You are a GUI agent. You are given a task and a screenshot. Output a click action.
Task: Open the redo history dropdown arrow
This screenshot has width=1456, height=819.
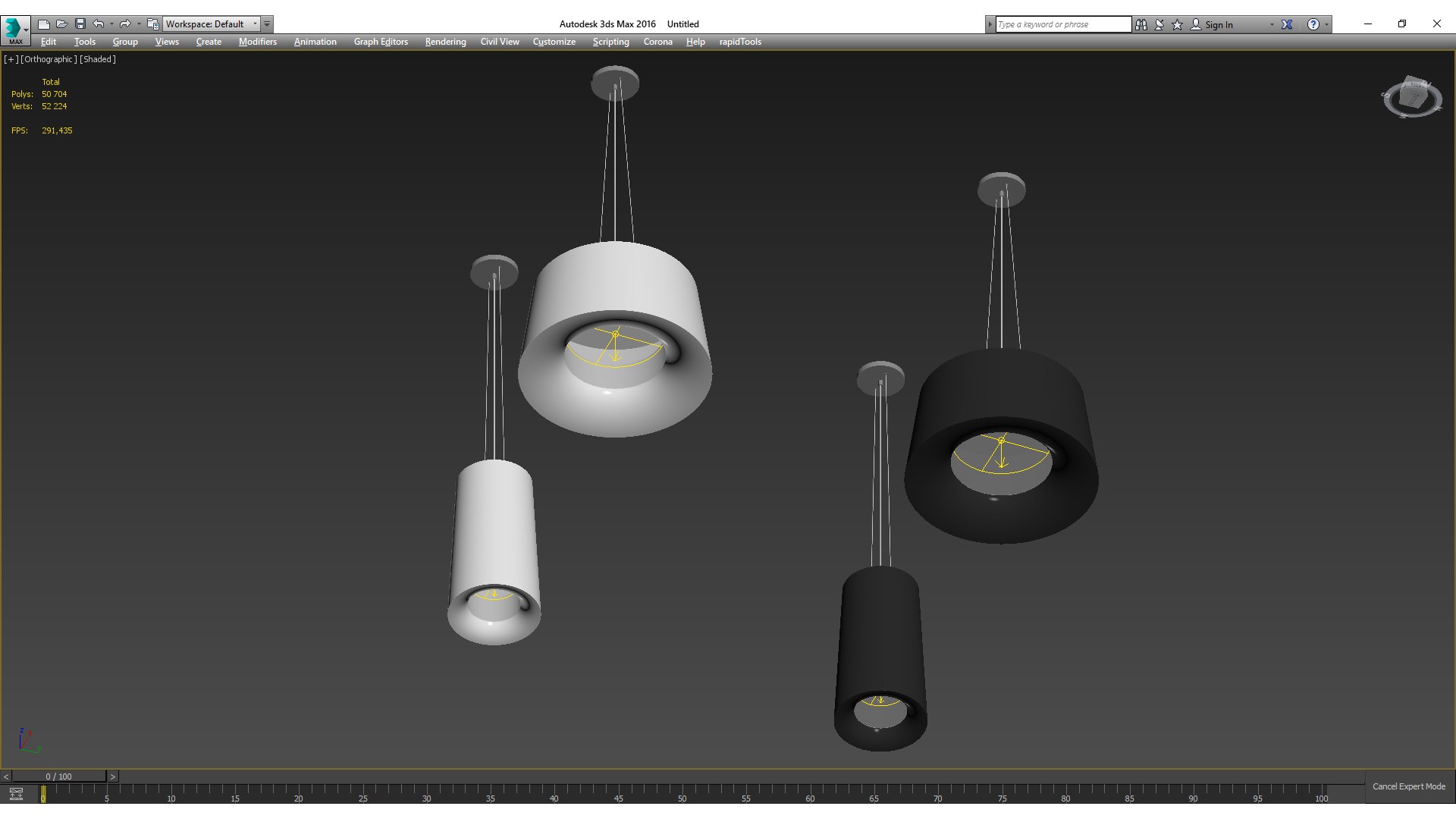click(139, 24)
